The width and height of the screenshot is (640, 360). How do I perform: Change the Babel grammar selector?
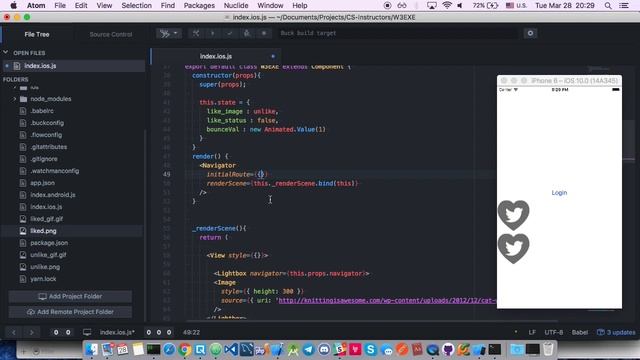pyautogui.click(x=580, y=333)
